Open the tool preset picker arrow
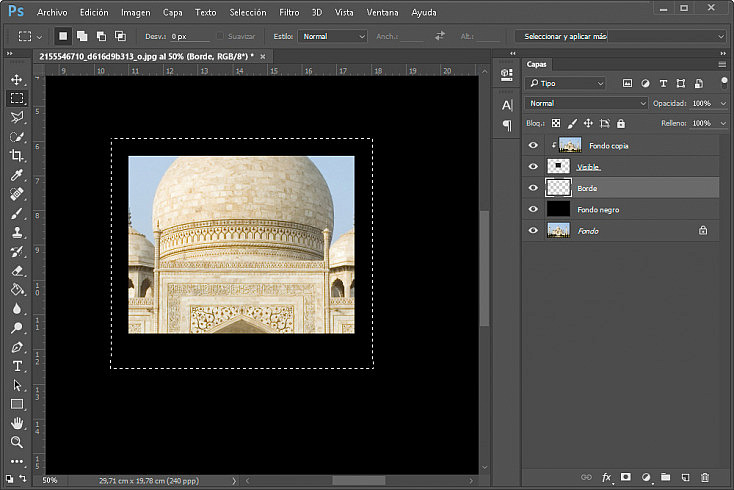 39,37
